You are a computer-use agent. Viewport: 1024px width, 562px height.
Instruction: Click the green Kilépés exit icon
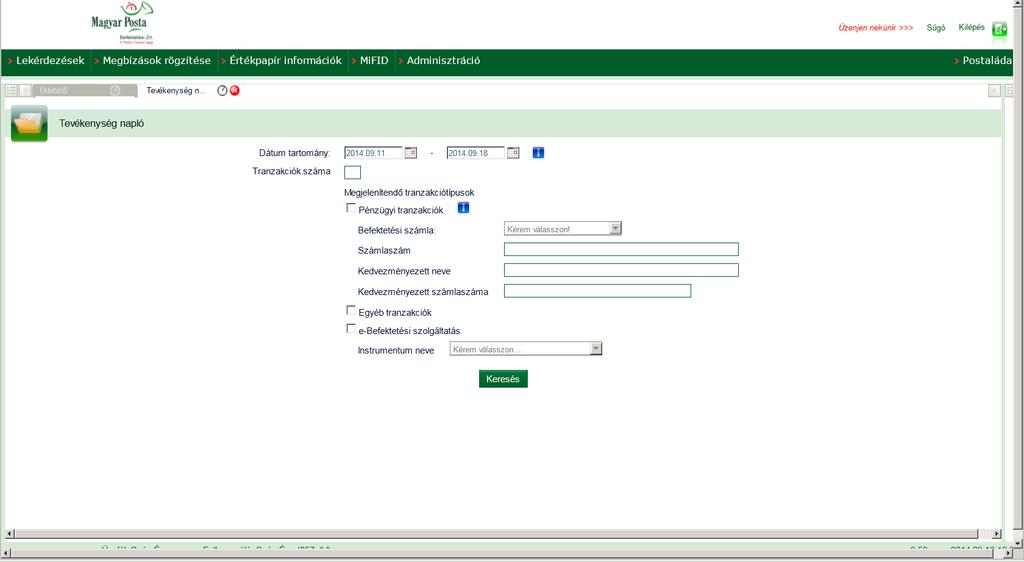[x=999, y=29]
